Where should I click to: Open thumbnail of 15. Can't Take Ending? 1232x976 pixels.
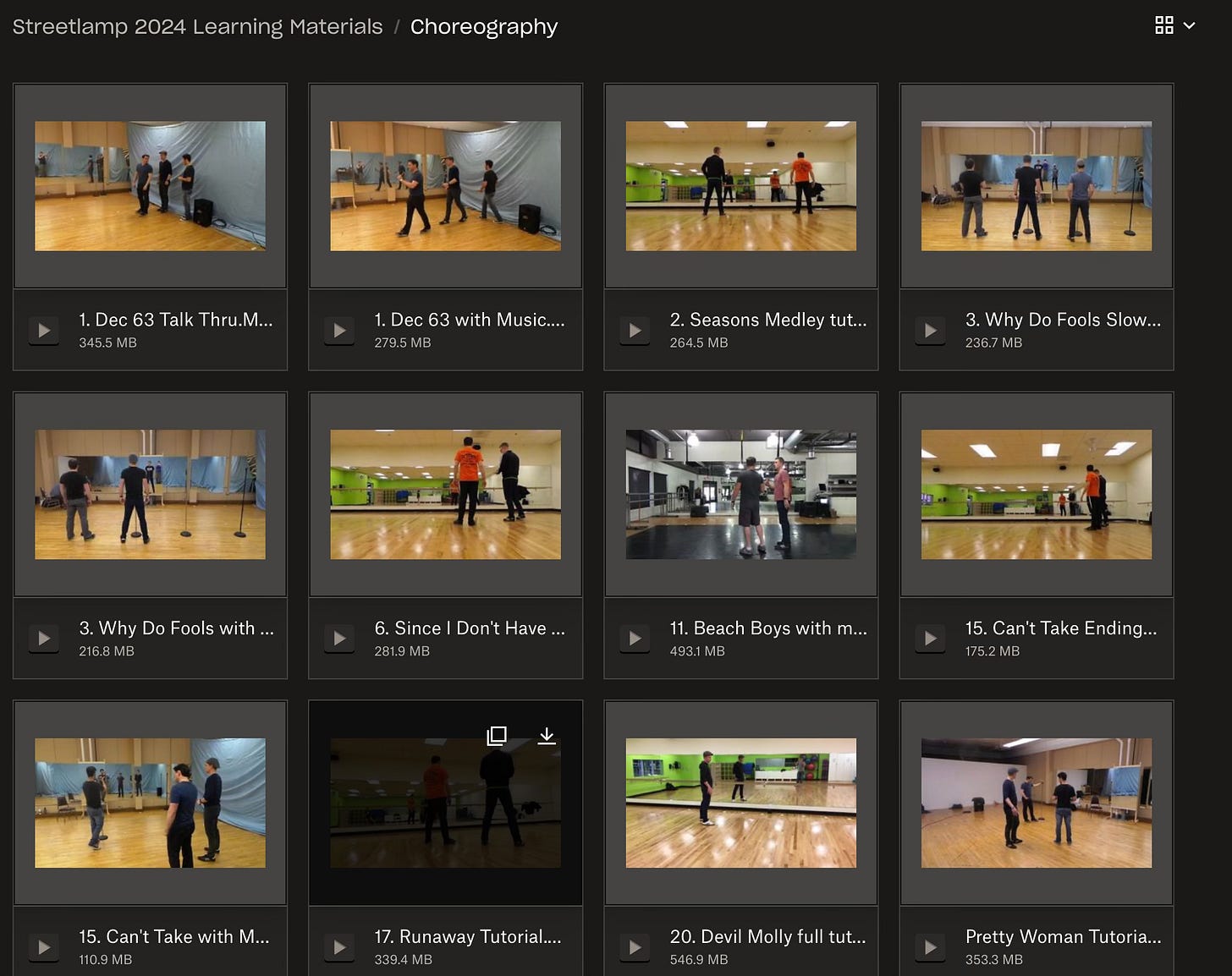(1036, 495)
